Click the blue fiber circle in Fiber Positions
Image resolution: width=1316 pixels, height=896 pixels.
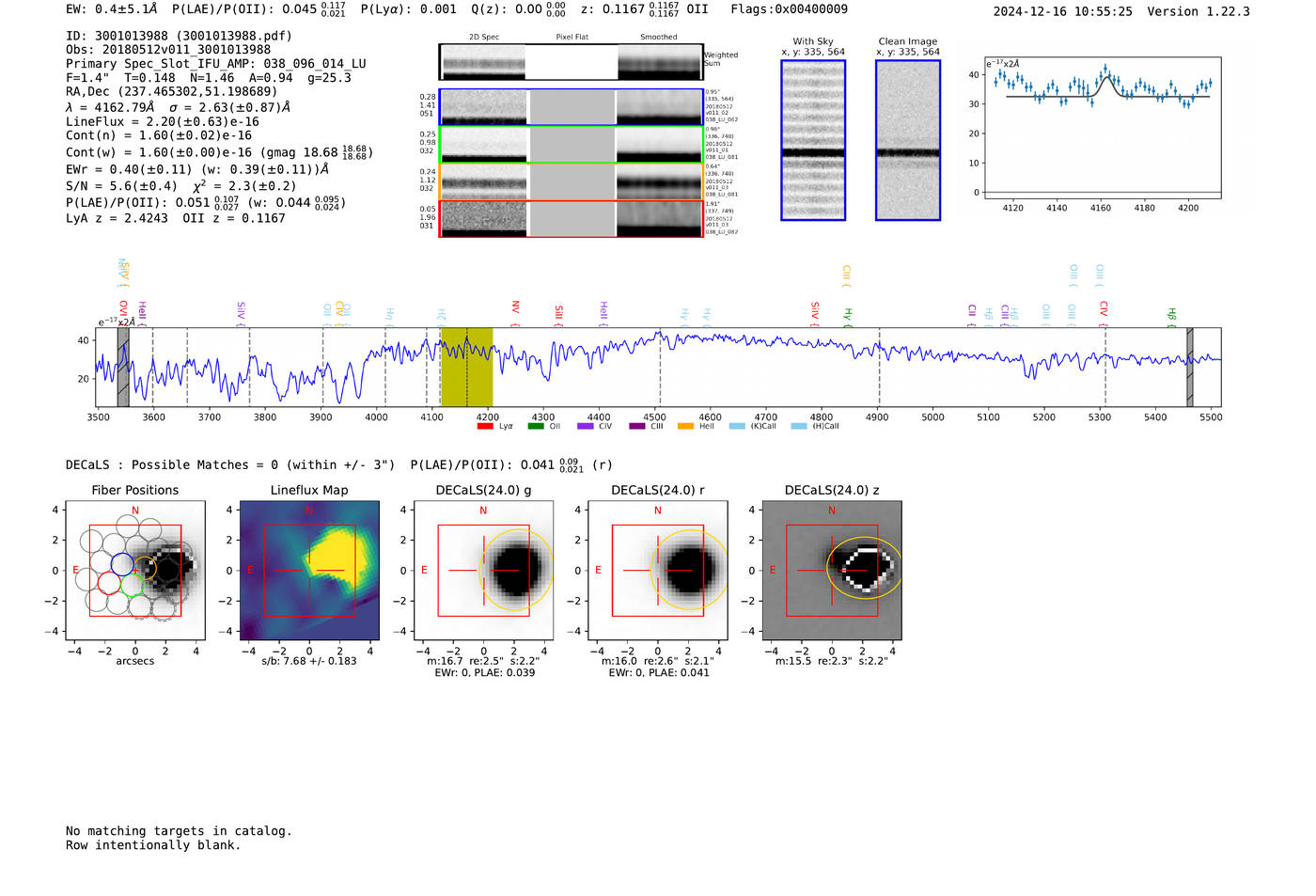pyautogui.click(x=122, y=564)
